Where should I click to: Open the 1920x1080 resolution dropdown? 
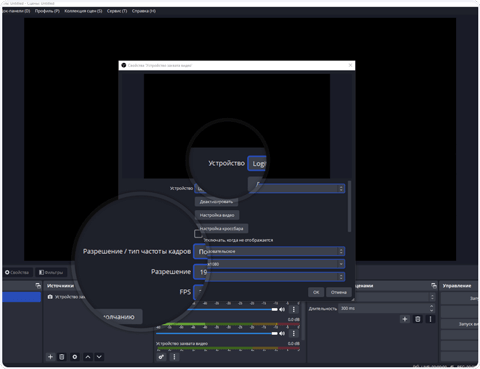(270, 264)
